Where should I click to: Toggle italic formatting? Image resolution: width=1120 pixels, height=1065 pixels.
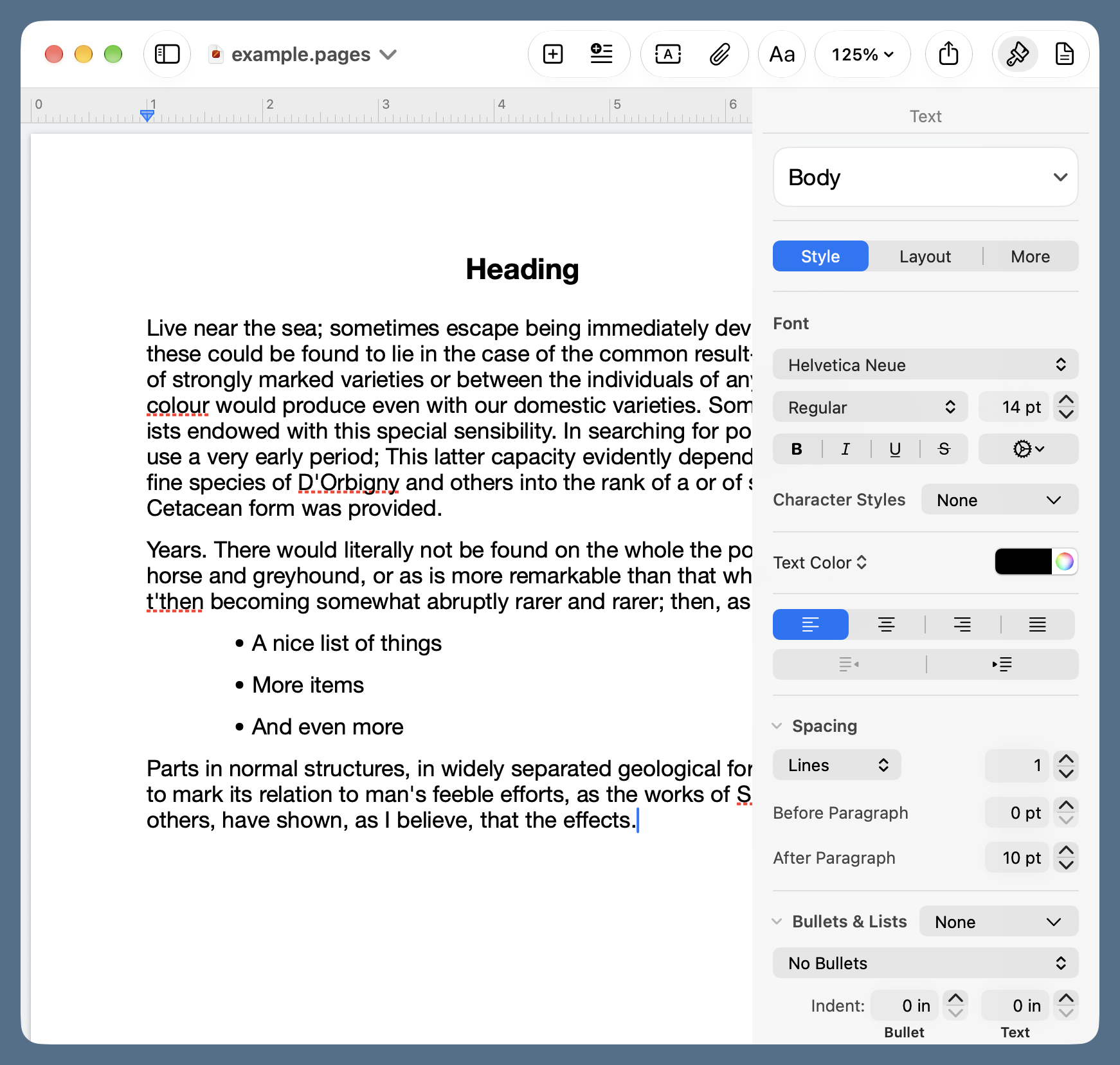(x=845, y=449)
